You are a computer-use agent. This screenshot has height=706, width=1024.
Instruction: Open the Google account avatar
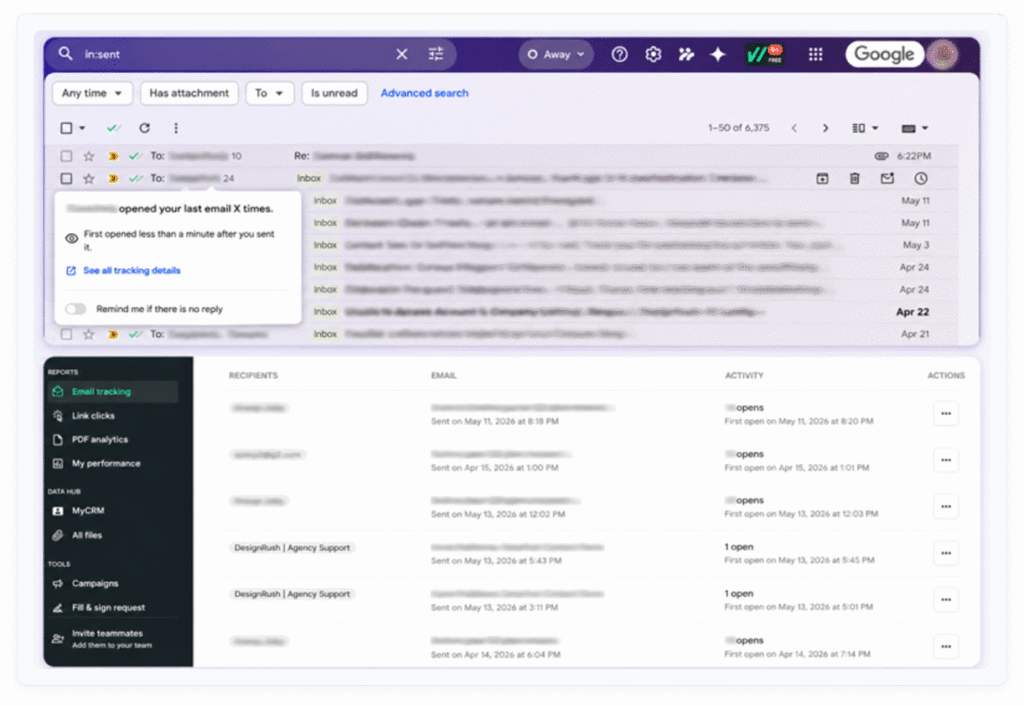943,54
